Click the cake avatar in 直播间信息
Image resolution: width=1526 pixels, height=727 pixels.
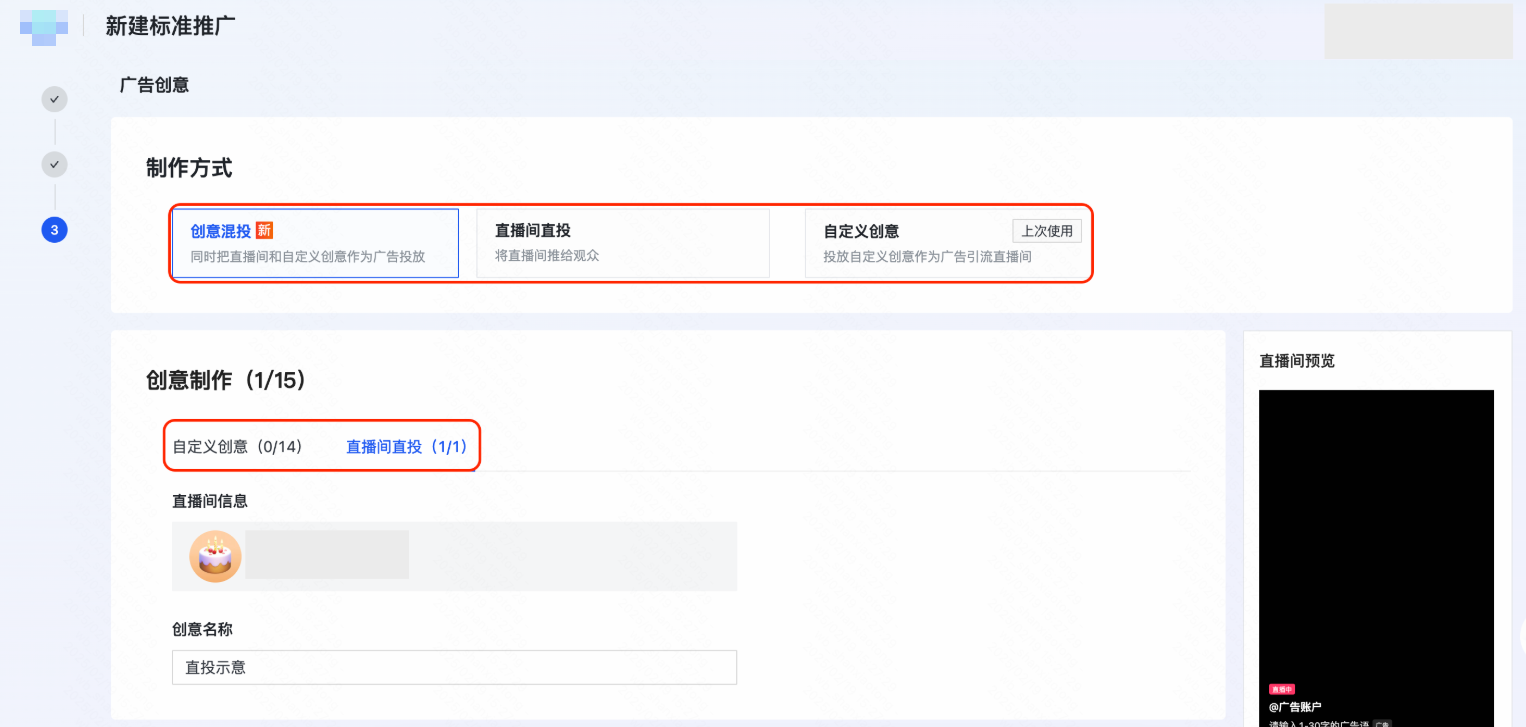pos(215,557)
